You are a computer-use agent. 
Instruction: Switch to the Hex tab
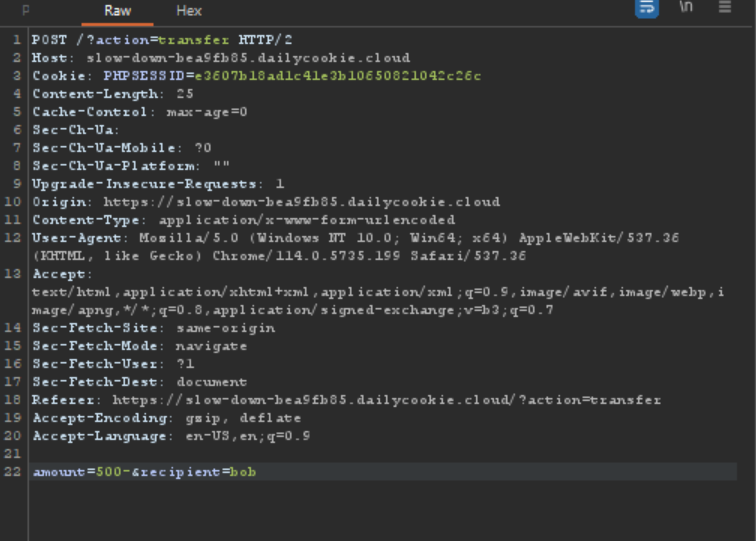(189, 11)
